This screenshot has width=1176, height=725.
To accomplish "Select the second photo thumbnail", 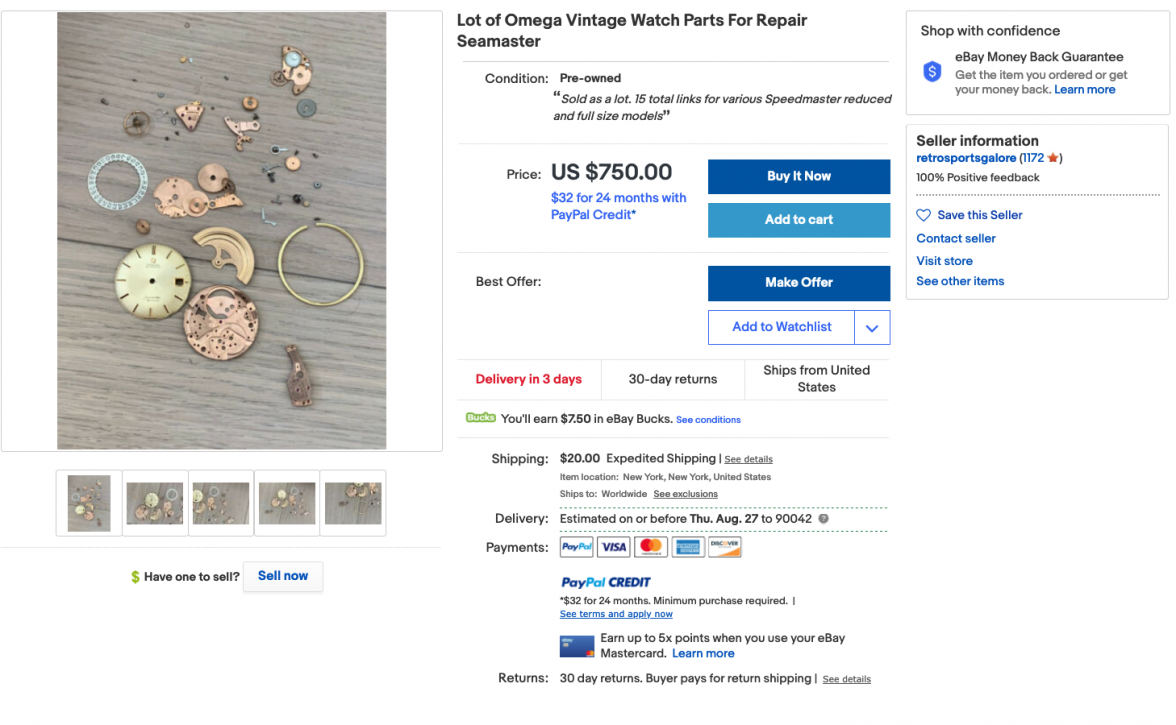I will point(155,503).
